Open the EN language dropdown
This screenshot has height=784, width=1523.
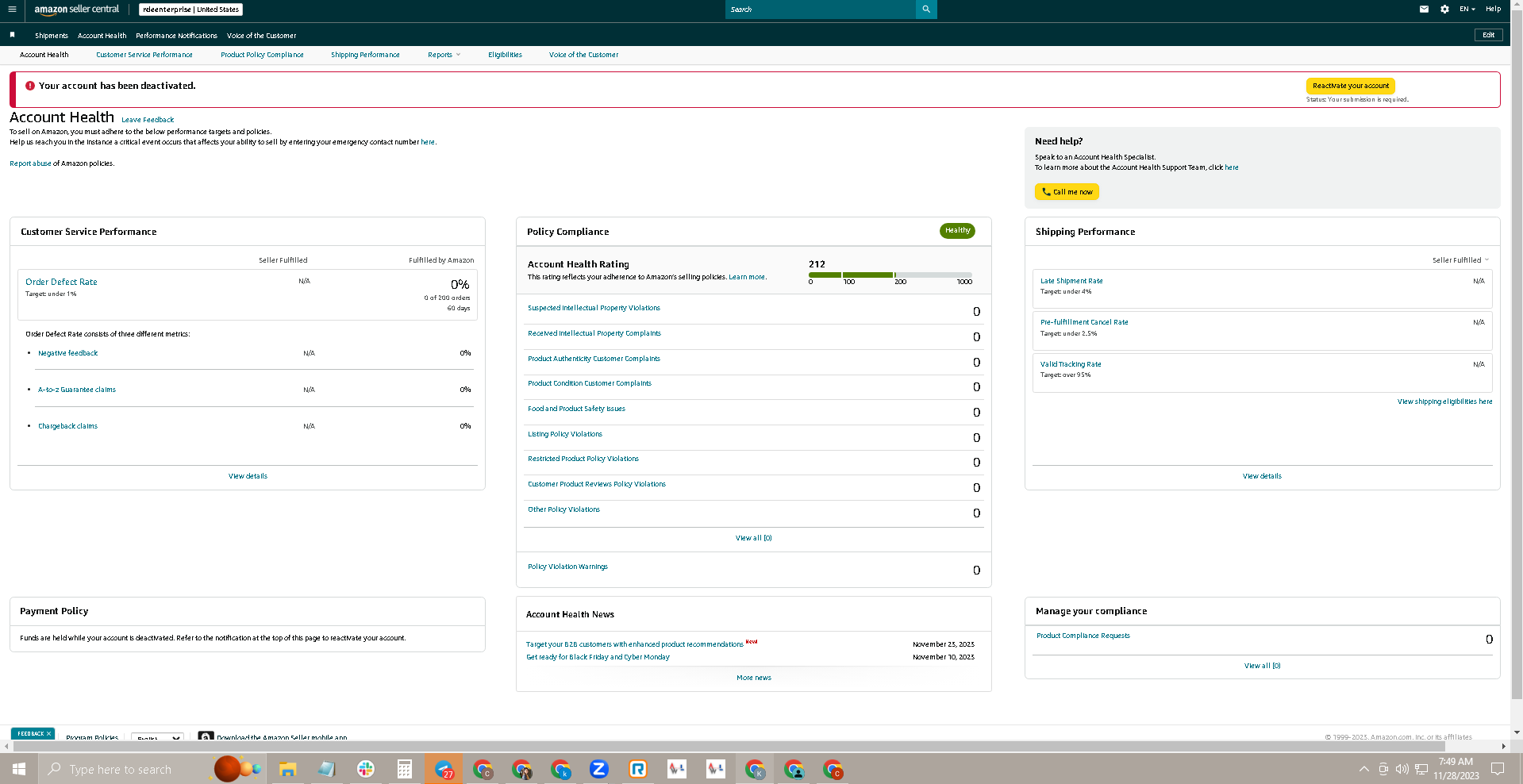1467,10
